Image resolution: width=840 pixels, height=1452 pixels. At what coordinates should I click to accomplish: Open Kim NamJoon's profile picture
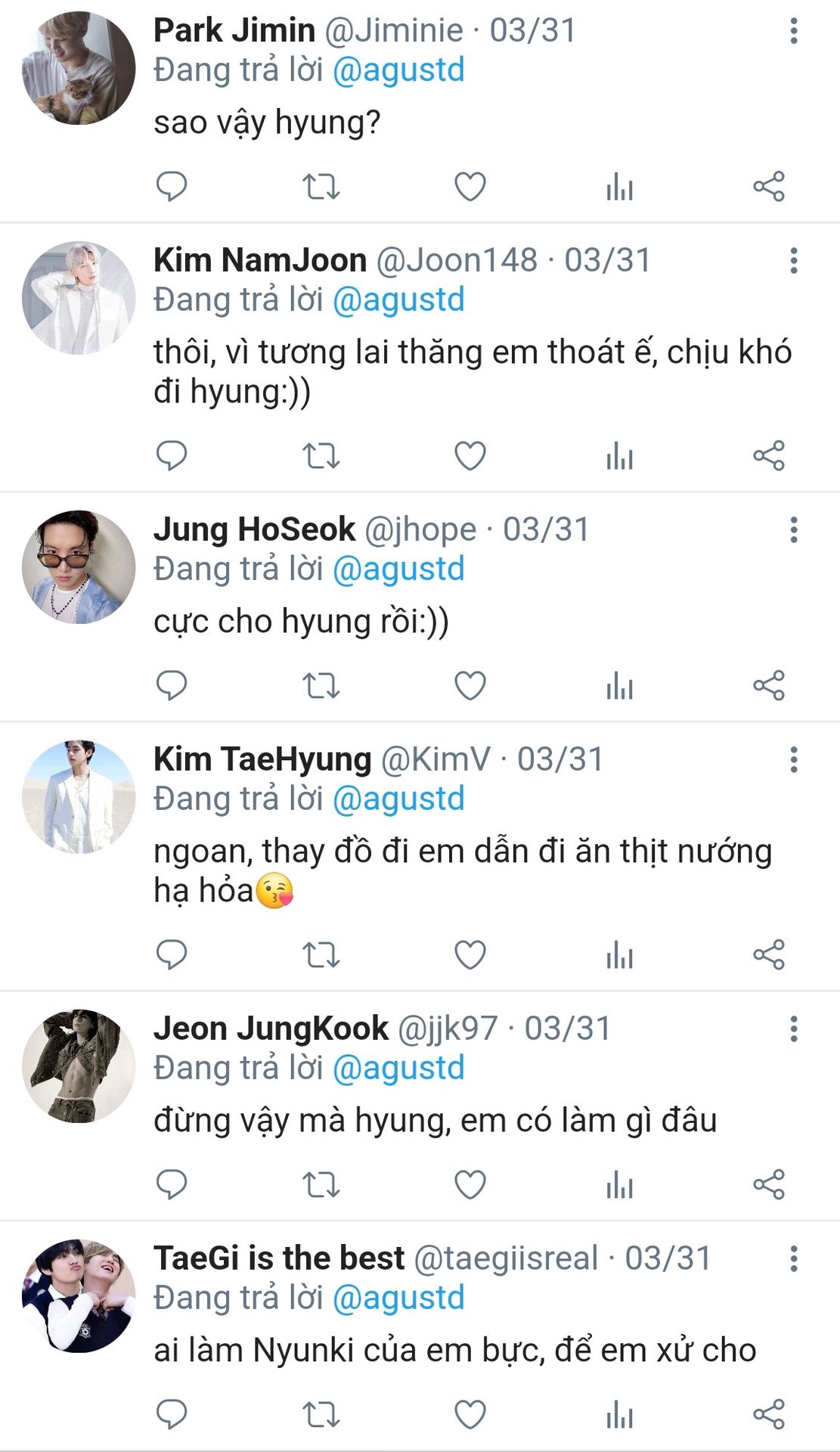click(x=79, y=298)
